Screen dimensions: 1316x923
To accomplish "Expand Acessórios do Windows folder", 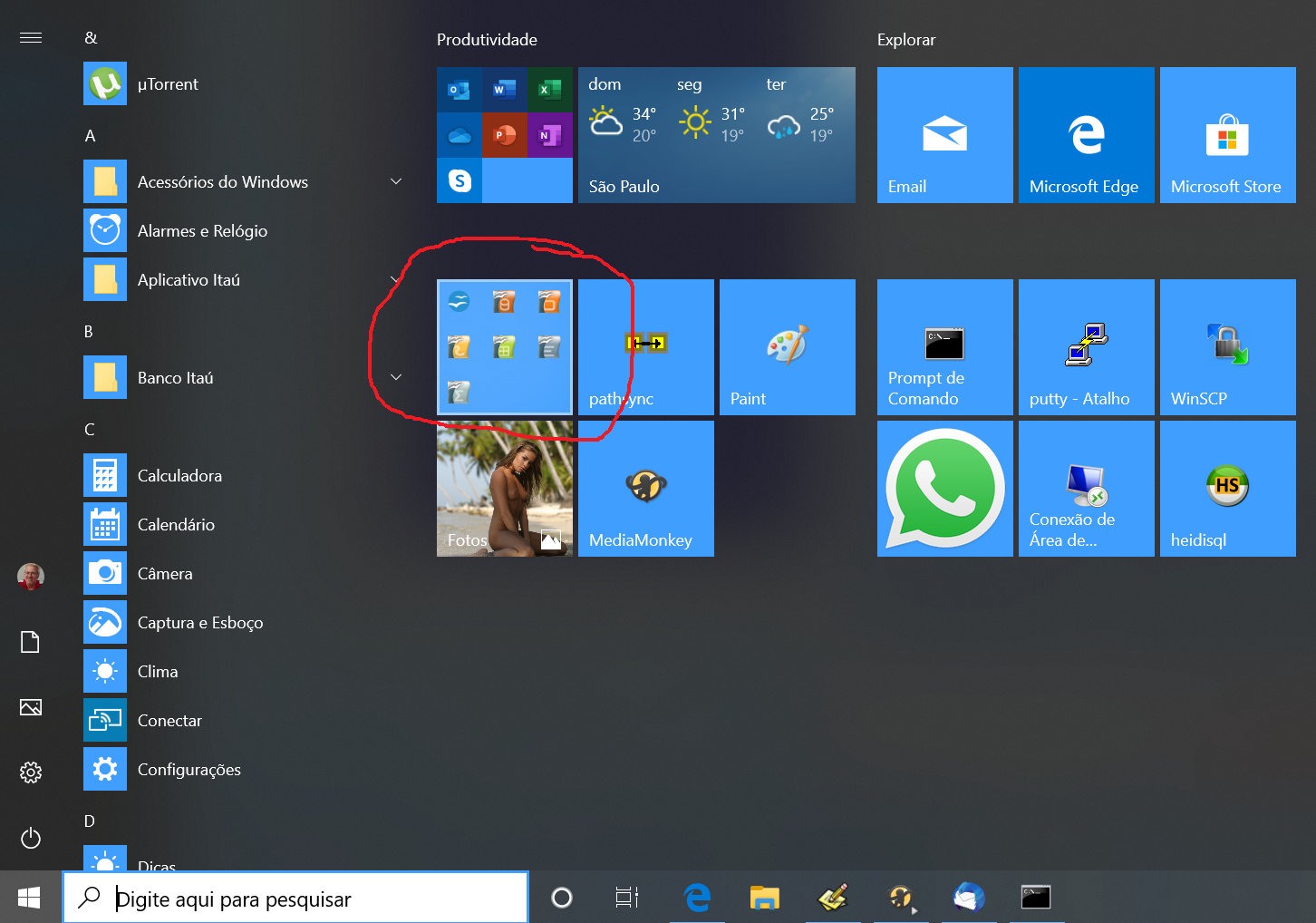I will point(396,182).
